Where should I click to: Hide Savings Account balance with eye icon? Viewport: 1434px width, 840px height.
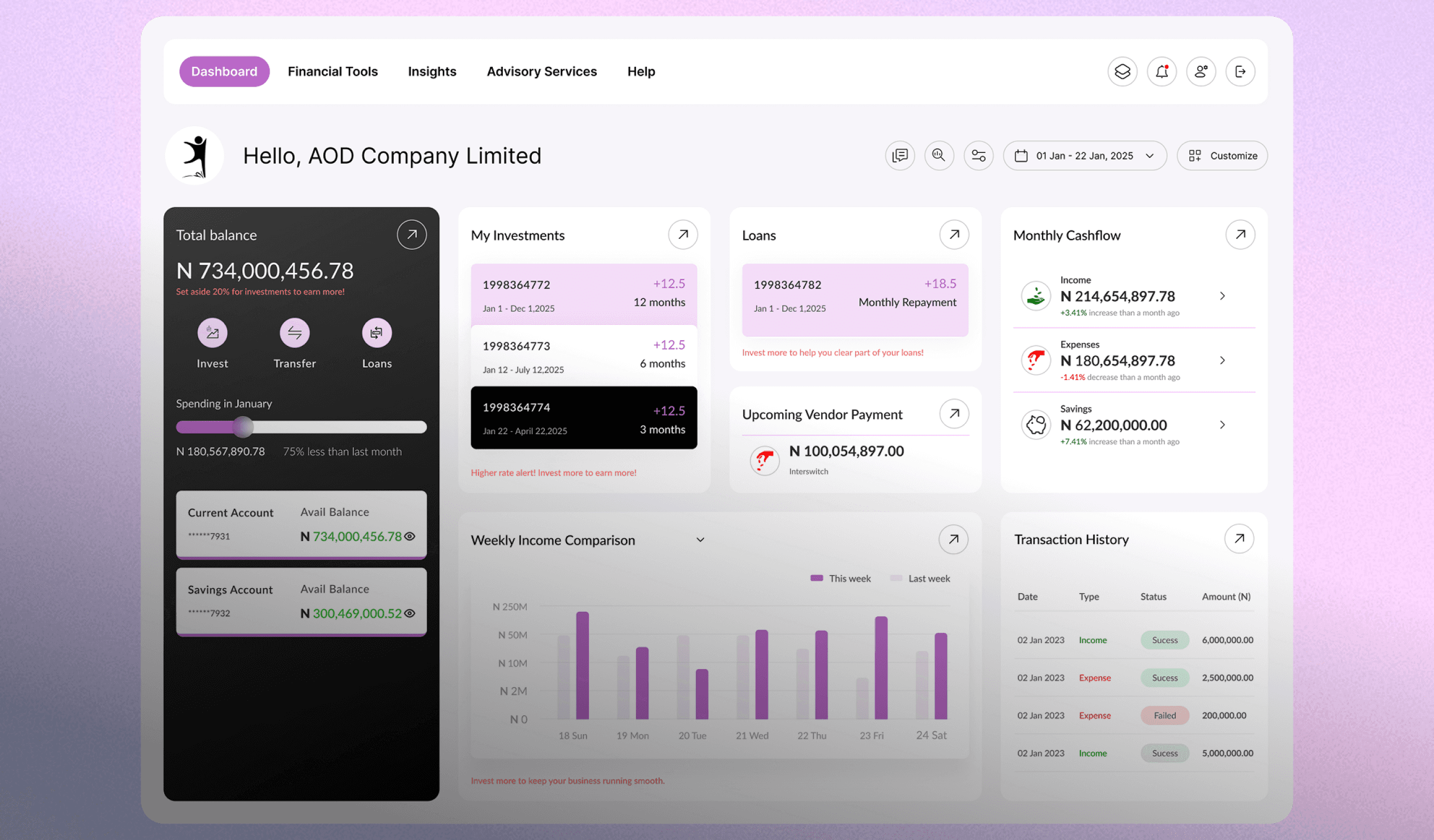409,613
